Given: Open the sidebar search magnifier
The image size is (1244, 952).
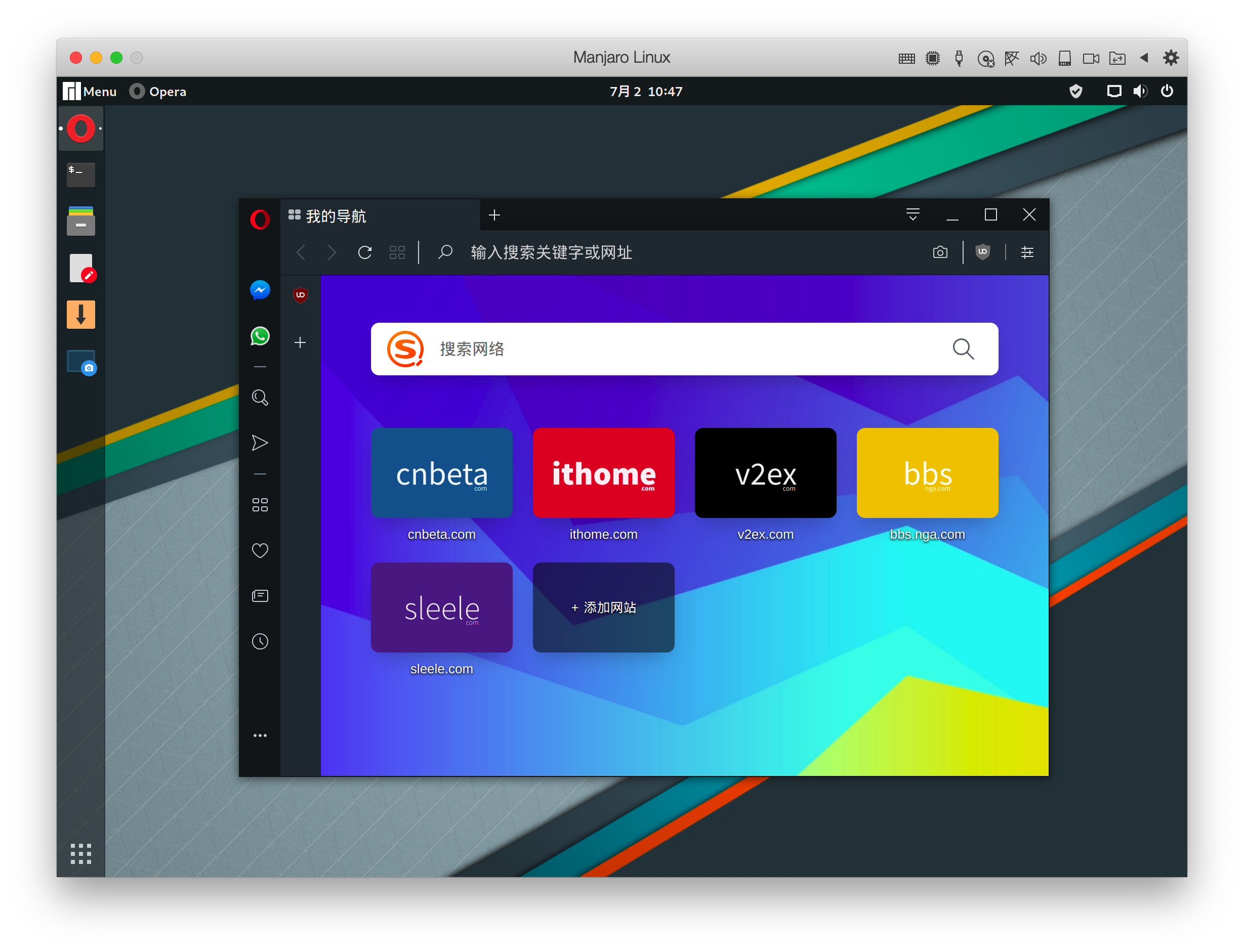Looking at the screenshot, I should coord(260,397).
